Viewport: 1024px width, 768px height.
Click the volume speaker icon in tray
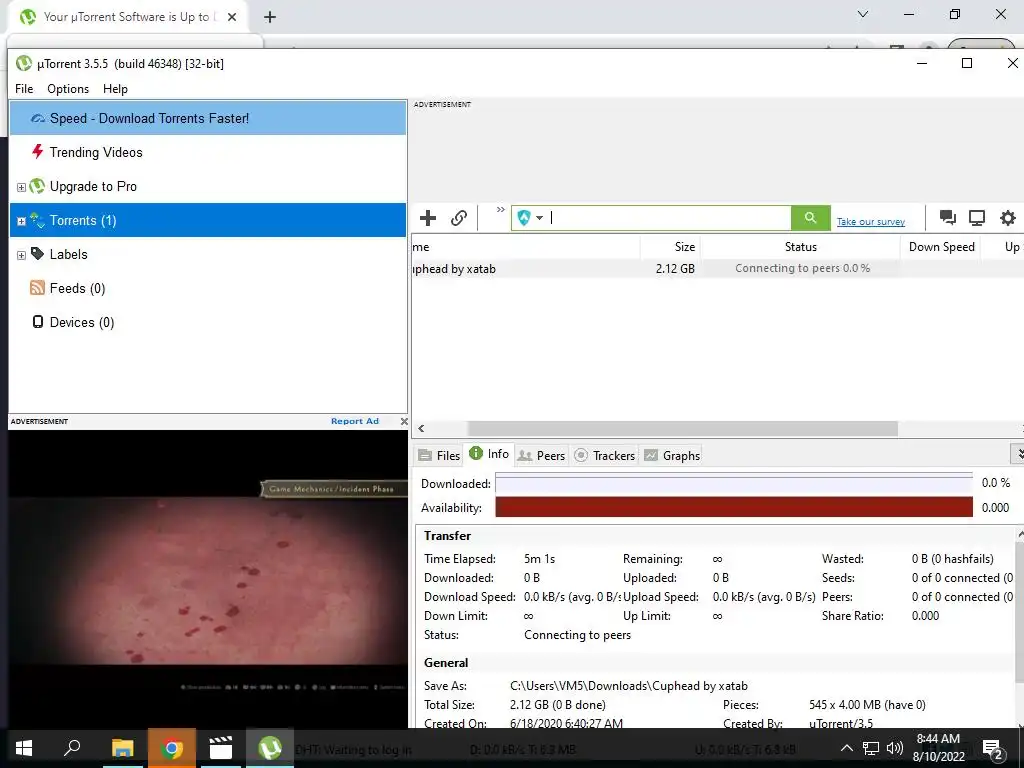pyautogui.click(x=895, y=748)
